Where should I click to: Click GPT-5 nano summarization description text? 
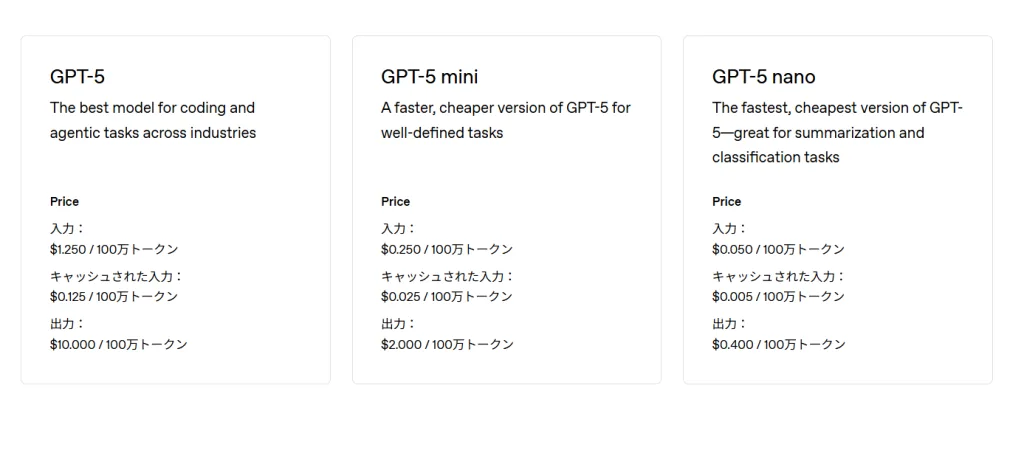[837, 133]
